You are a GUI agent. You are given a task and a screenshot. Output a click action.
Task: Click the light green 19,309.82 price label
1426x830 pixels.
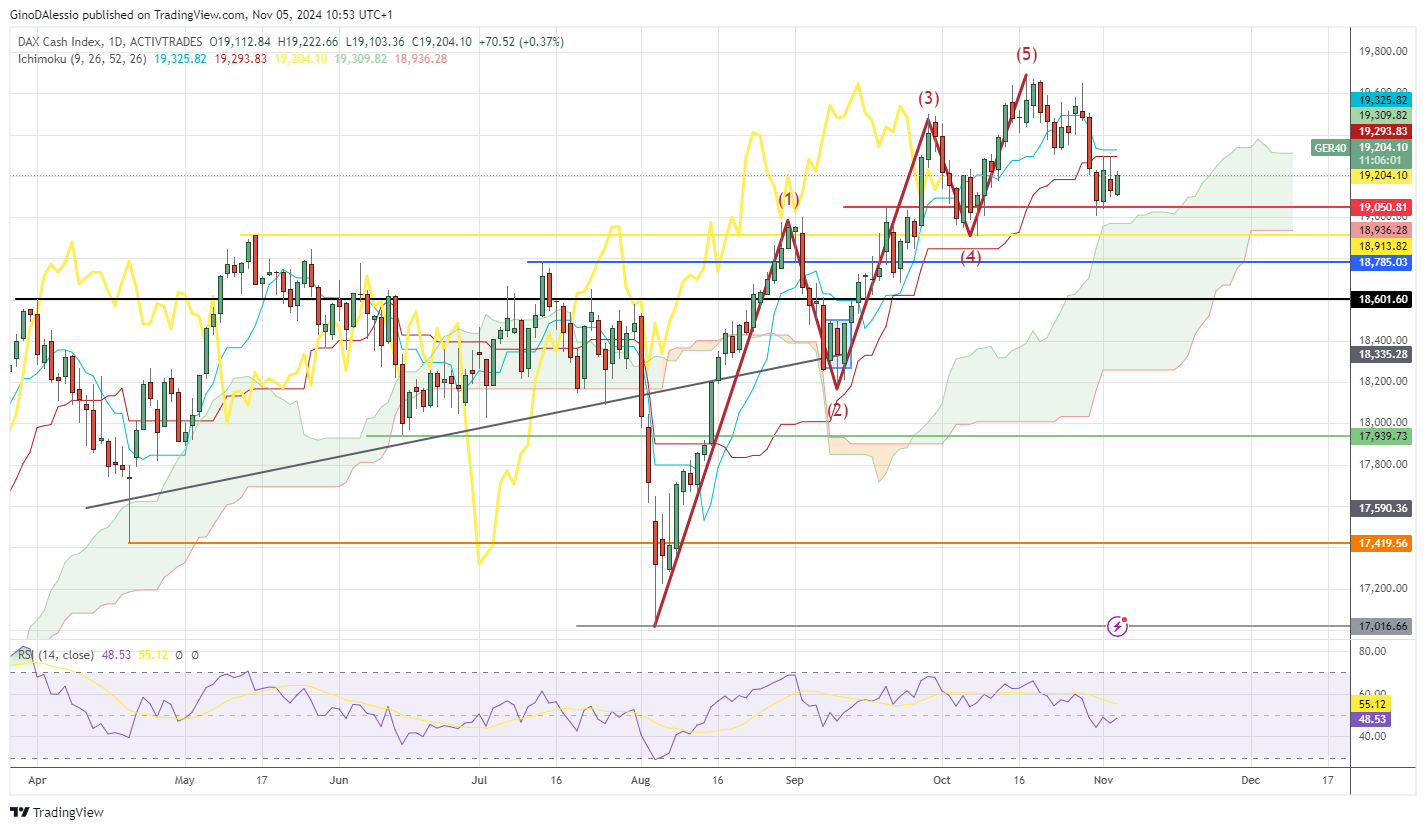pos(1382,116)
